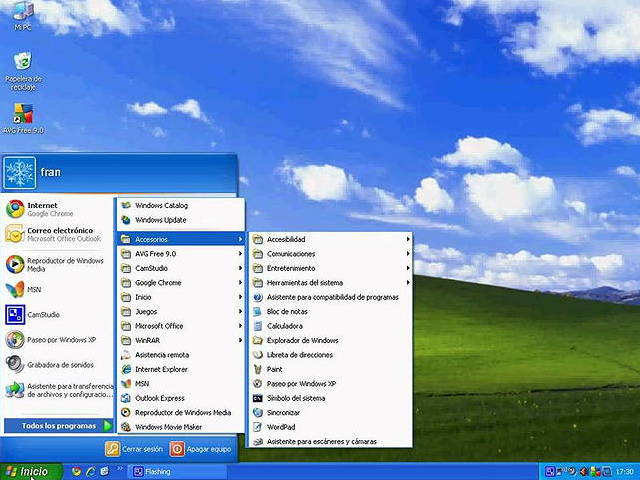Open Símbolo del sistema

pos(331,398)
